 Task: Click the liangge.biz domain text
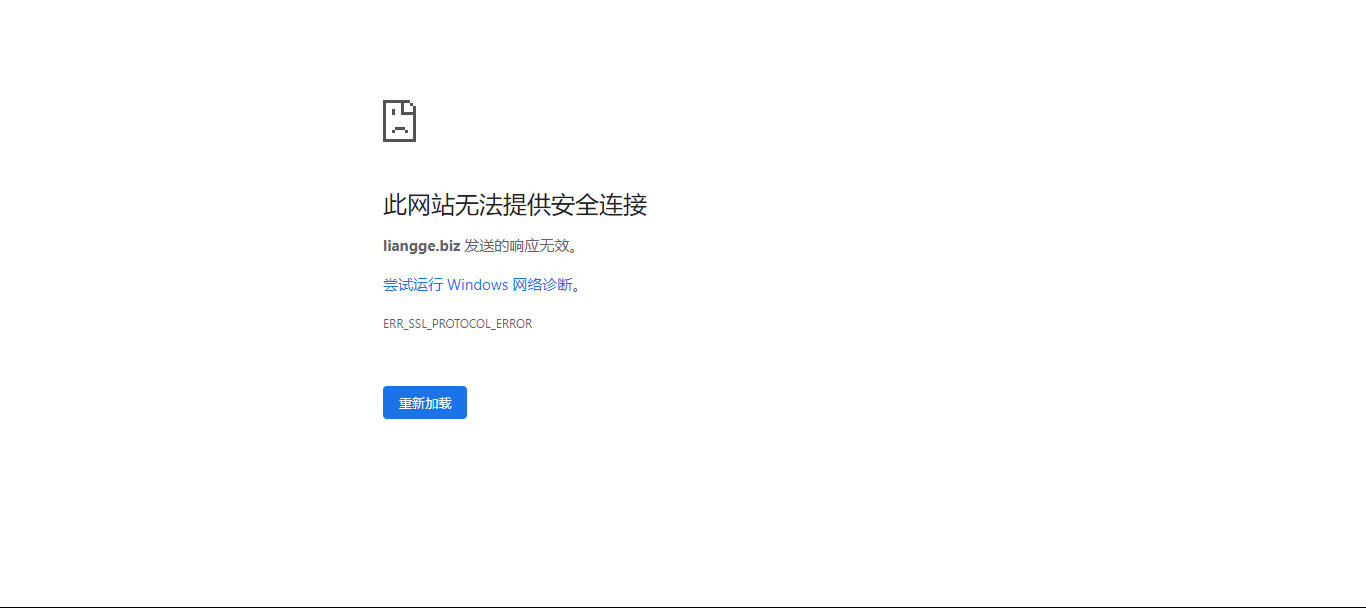[x=422, y=246]
